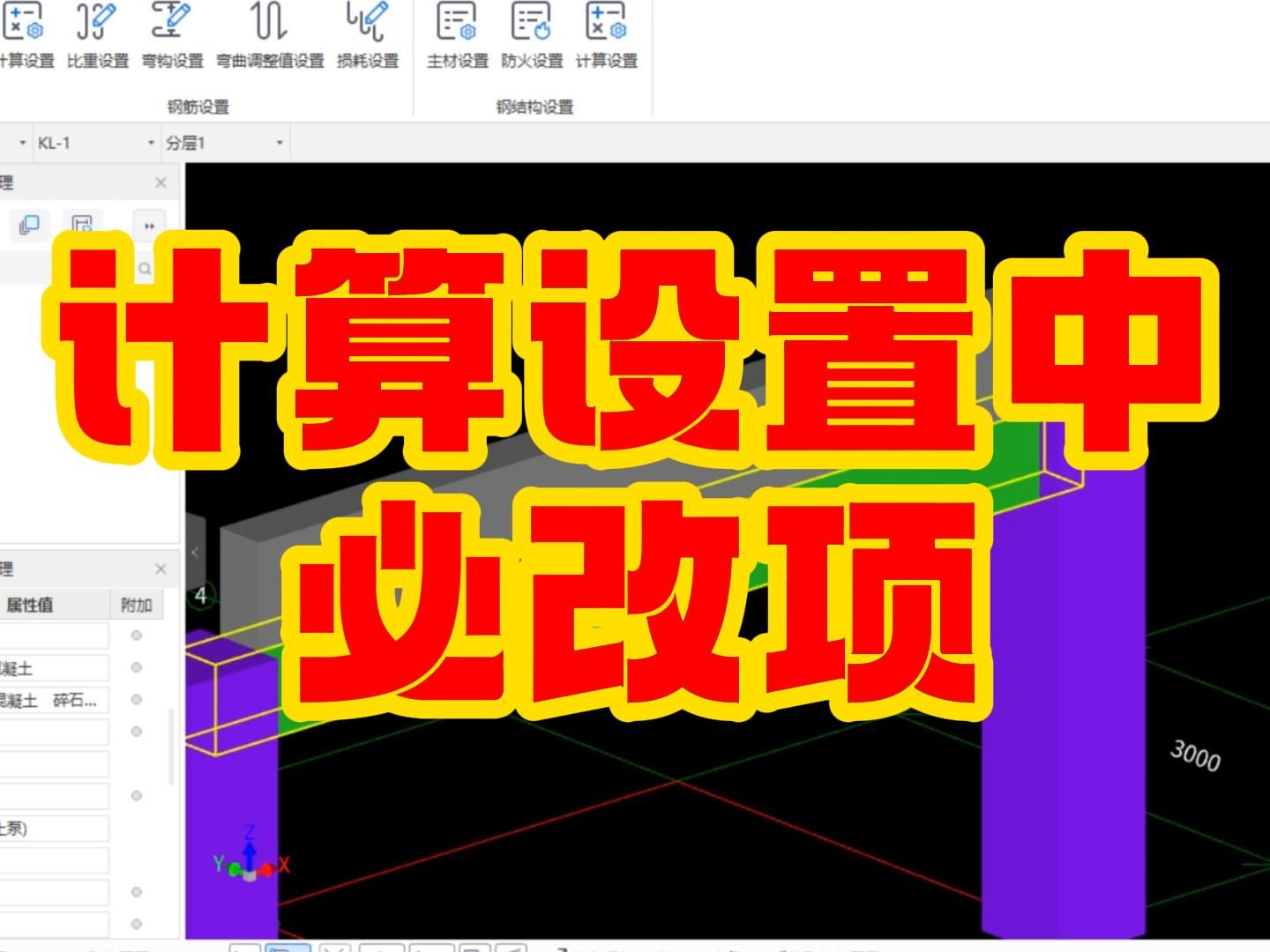
Task: Click the 附加 column header
Action: (136, 605)
